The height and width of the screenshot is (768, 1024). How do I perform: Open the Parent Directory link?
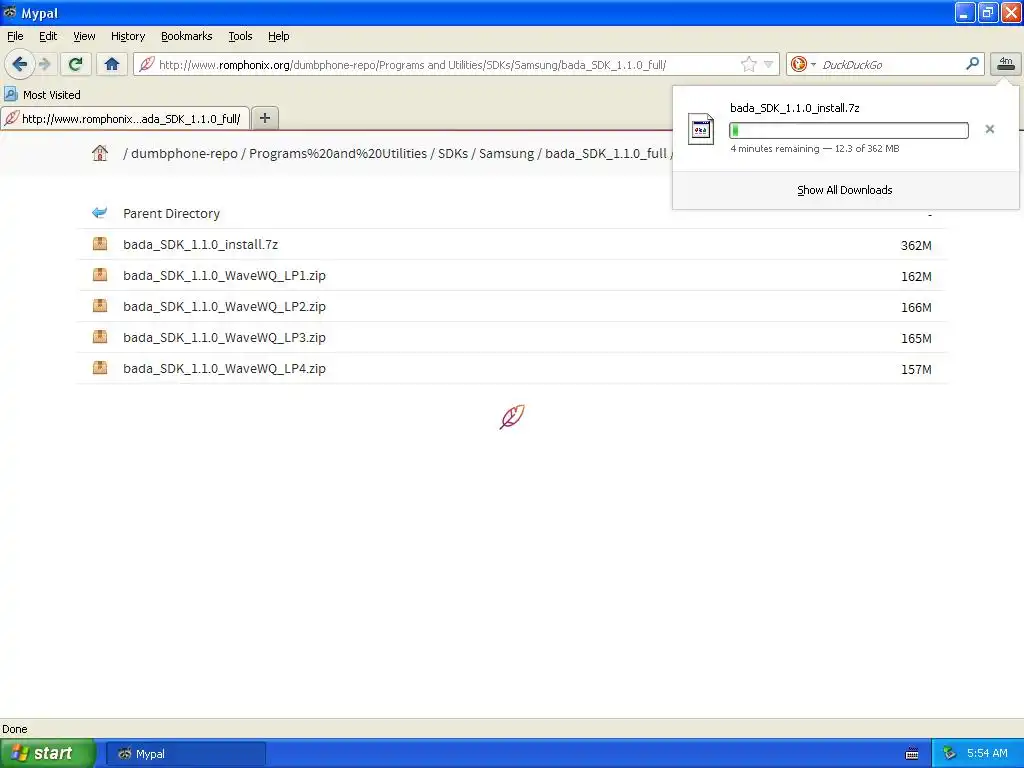click(x=171, y=214)
